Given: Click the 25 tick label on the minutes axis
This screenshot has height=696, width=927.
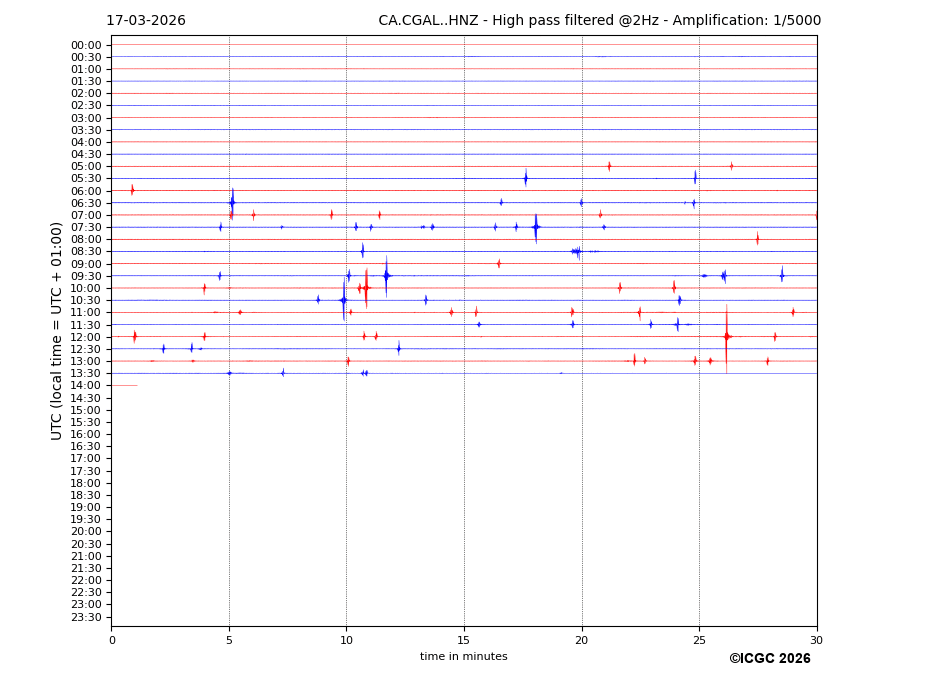Looking at the screenshot, I should coord(699,640).
